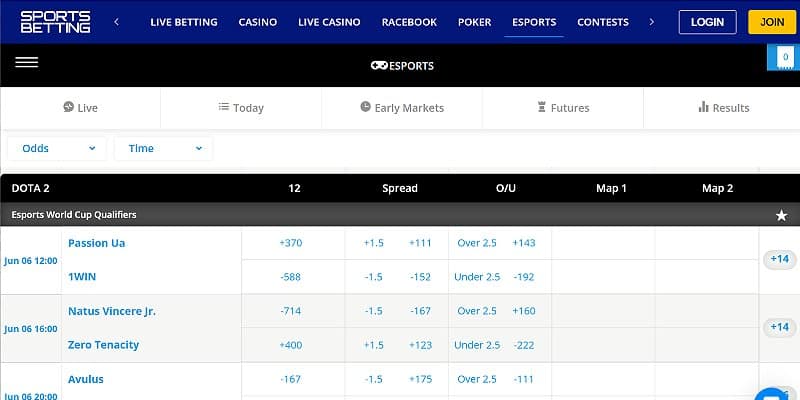View the Early Markets tab
Screen dimensions: 800x400
pos(402,108)
